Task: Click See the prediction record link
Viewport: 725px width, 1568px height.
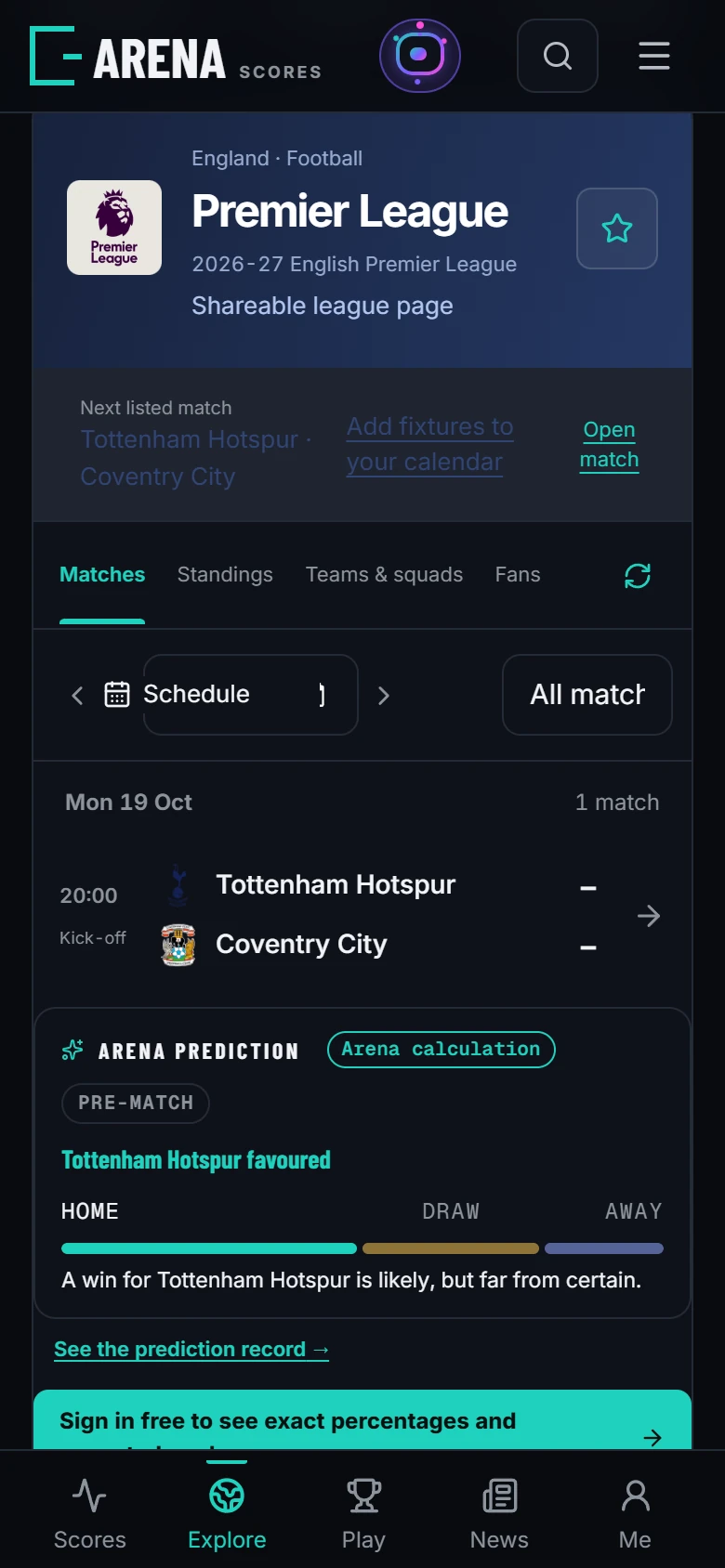Action: 191,1349
